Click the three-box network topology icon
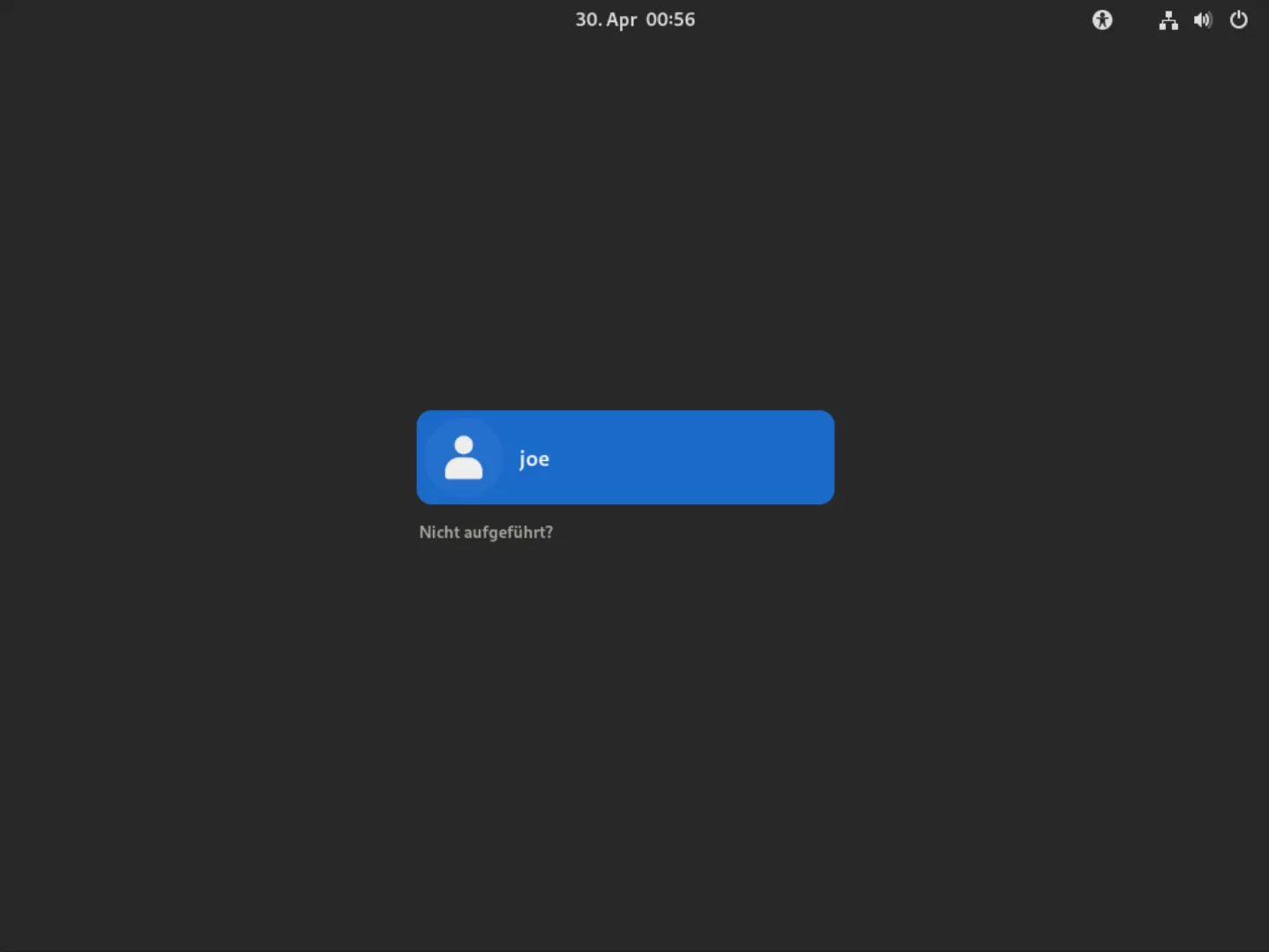Screen dimensions: 1269x952 [x=1168, y=20]
